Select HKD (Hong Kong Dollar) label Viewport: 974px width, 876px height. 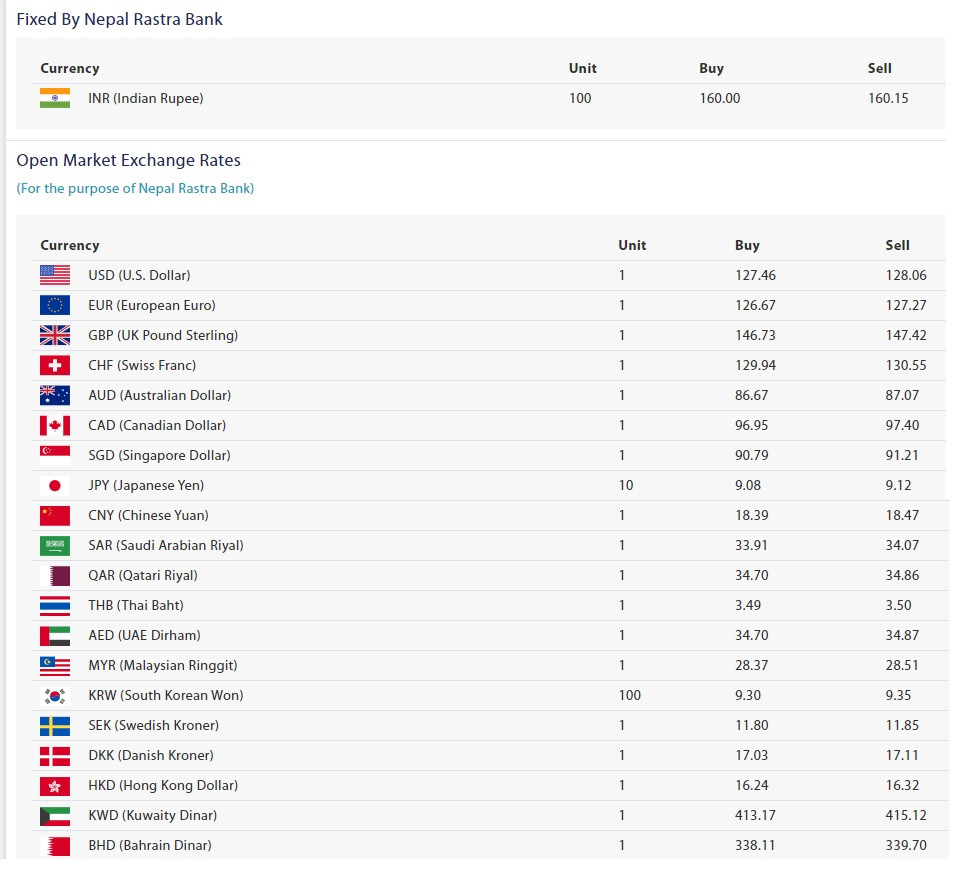[163, 786]
